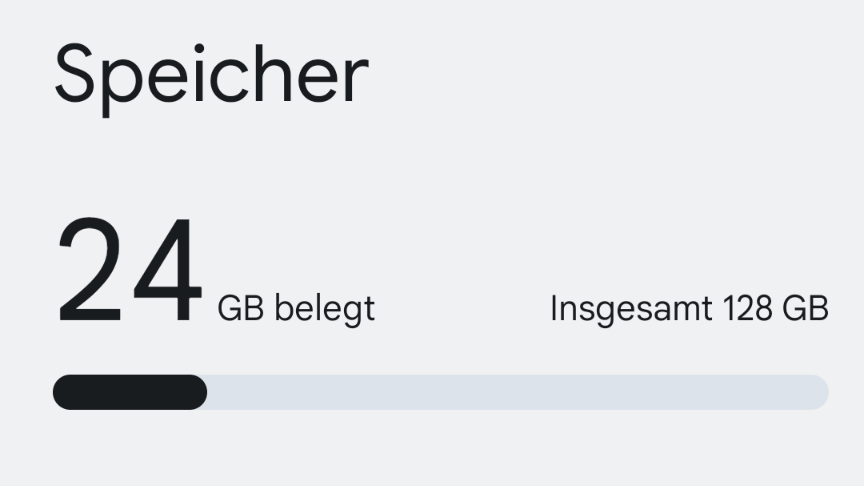864x486 pixels.
Task: Click the rounded left end of storage bar
Action: tap(62, 392)
